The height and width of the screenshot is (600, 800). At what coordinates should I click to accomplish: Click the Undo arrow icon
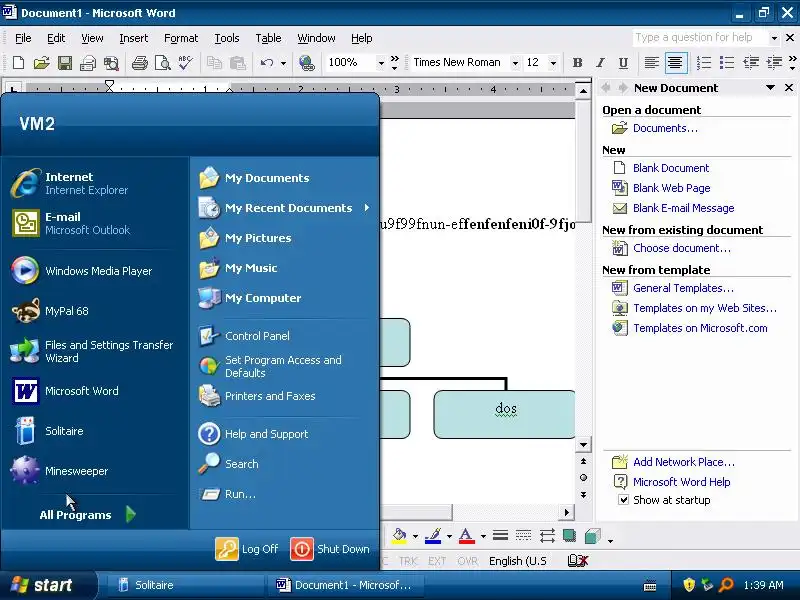pyautogui.click(x=267, y=63)
